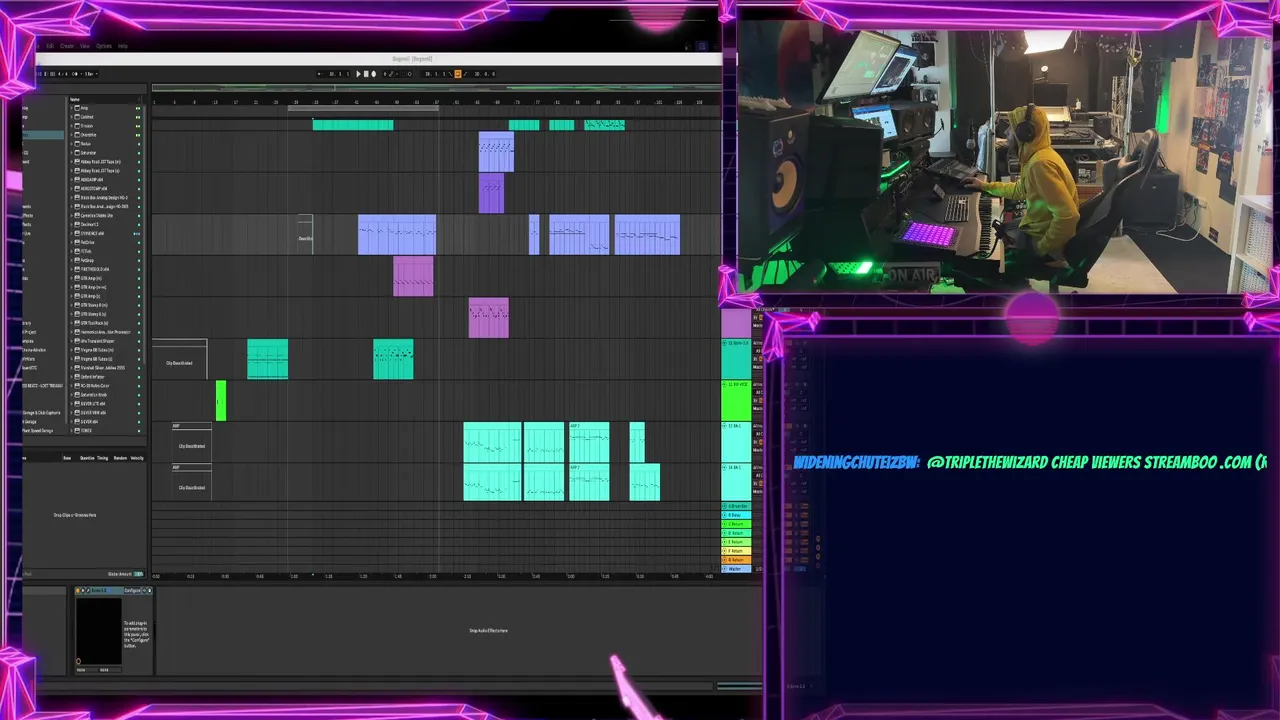The height and width of the screenshot is (720, 1280).
Task: Expand the Saturator device in browser
Action: coord(72,153)
